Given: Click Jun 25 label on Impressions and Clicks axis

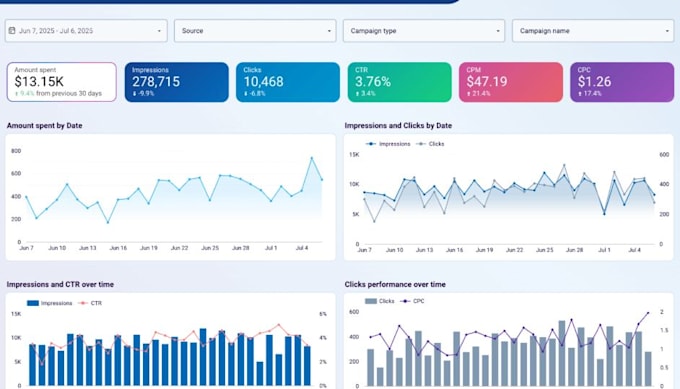Looking at the screenshot, I should (544, 250).
